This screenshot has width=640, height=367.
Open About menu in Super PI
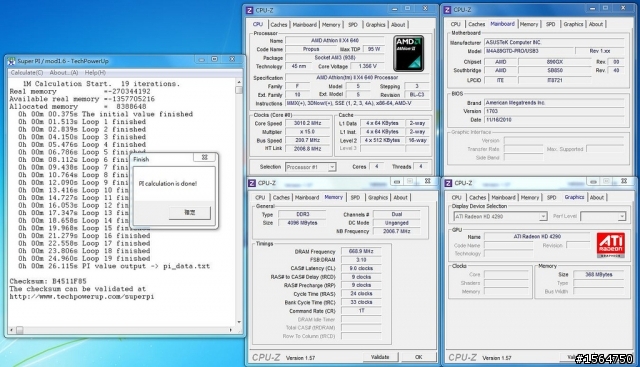(x=64, y=73)
